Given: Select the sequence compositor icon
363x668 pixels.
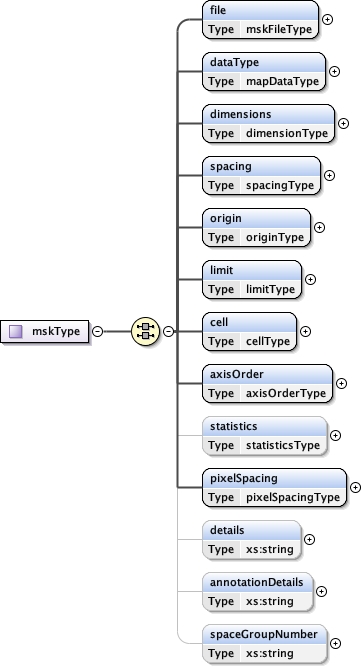Looking at the screenshot, I should tap(145, 331).
